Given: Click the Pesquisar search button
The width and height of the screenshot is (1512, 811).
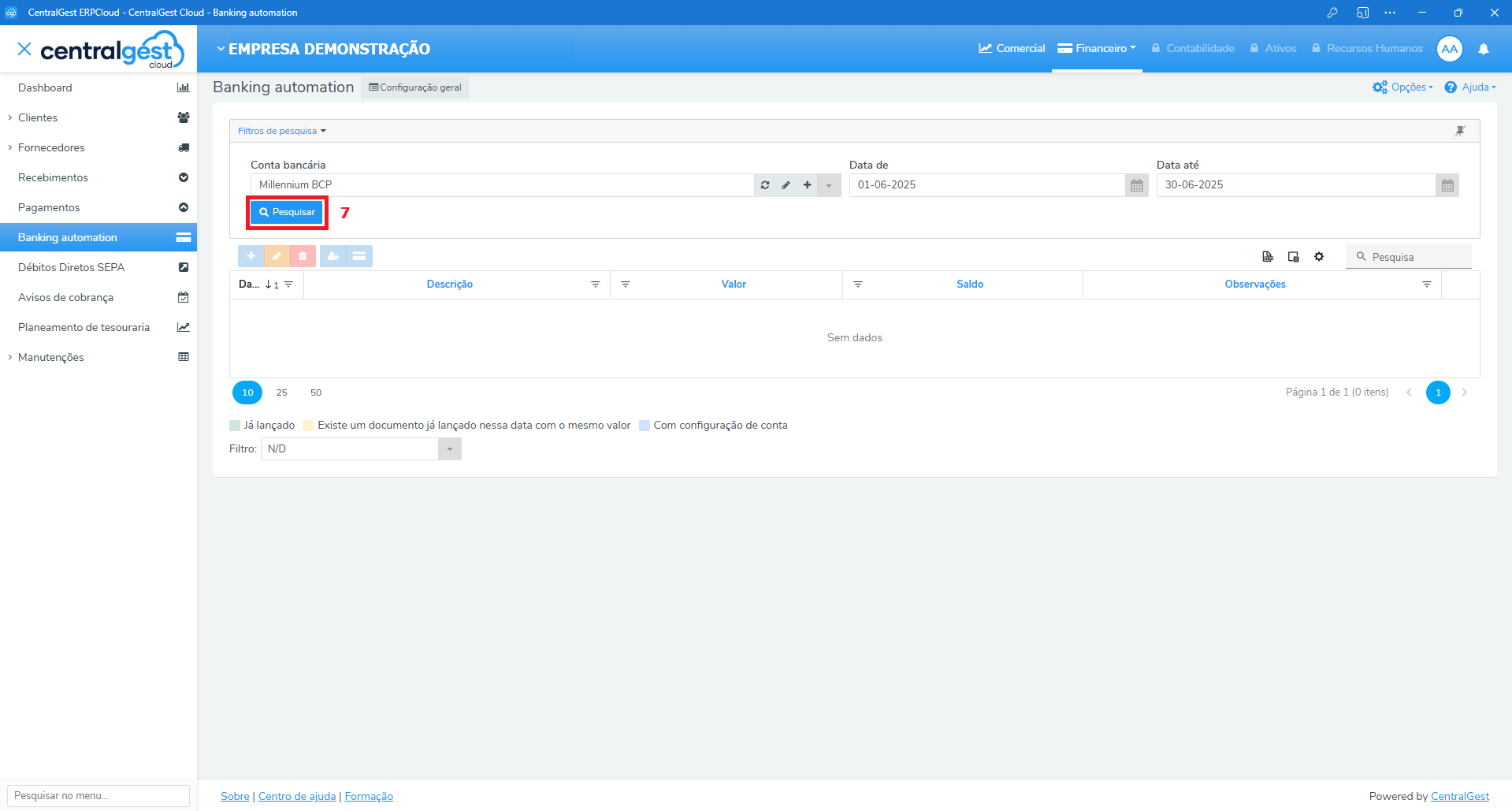Looking at the screenshot, I should (x=287, y=212).
